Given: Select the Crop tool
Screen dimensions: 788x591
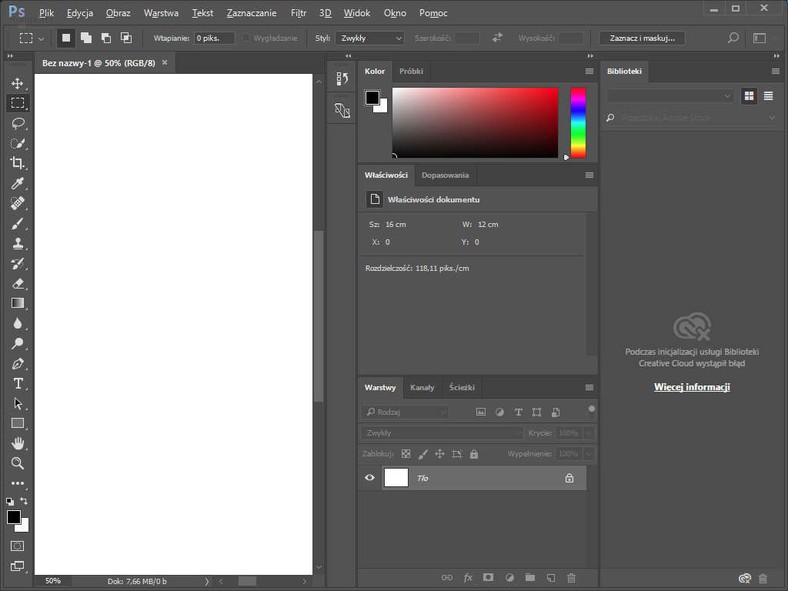Looking at the screenshot, I should 17,163.
